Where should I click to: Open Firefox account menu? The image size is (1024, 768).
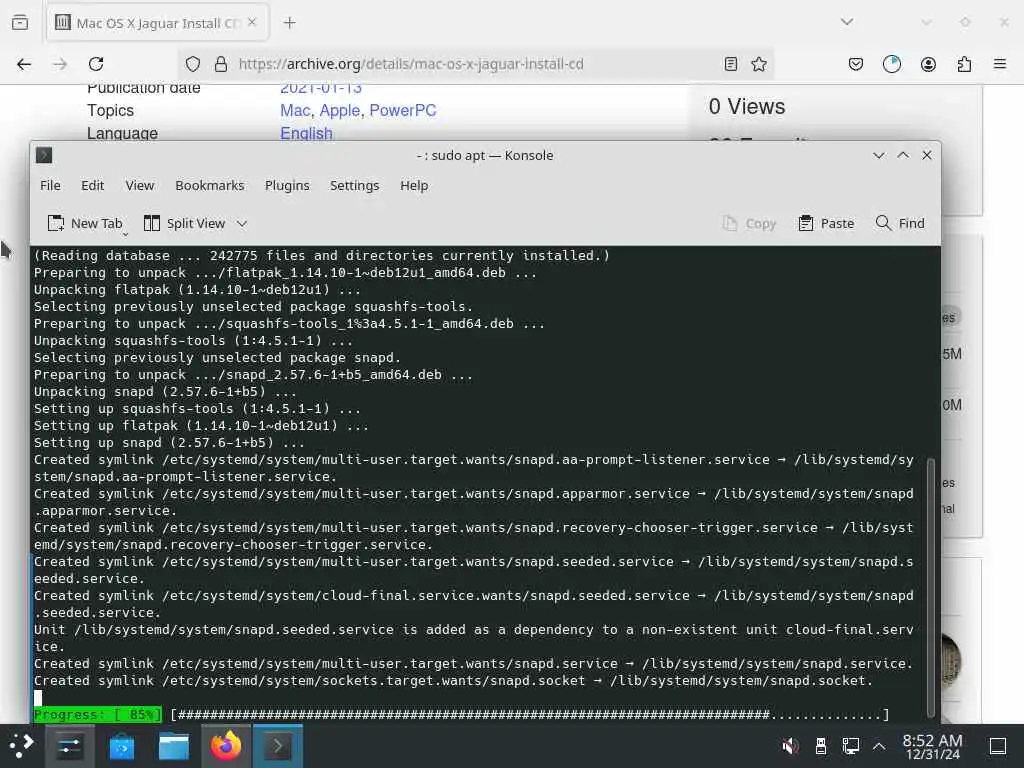[x=928, y=64]
